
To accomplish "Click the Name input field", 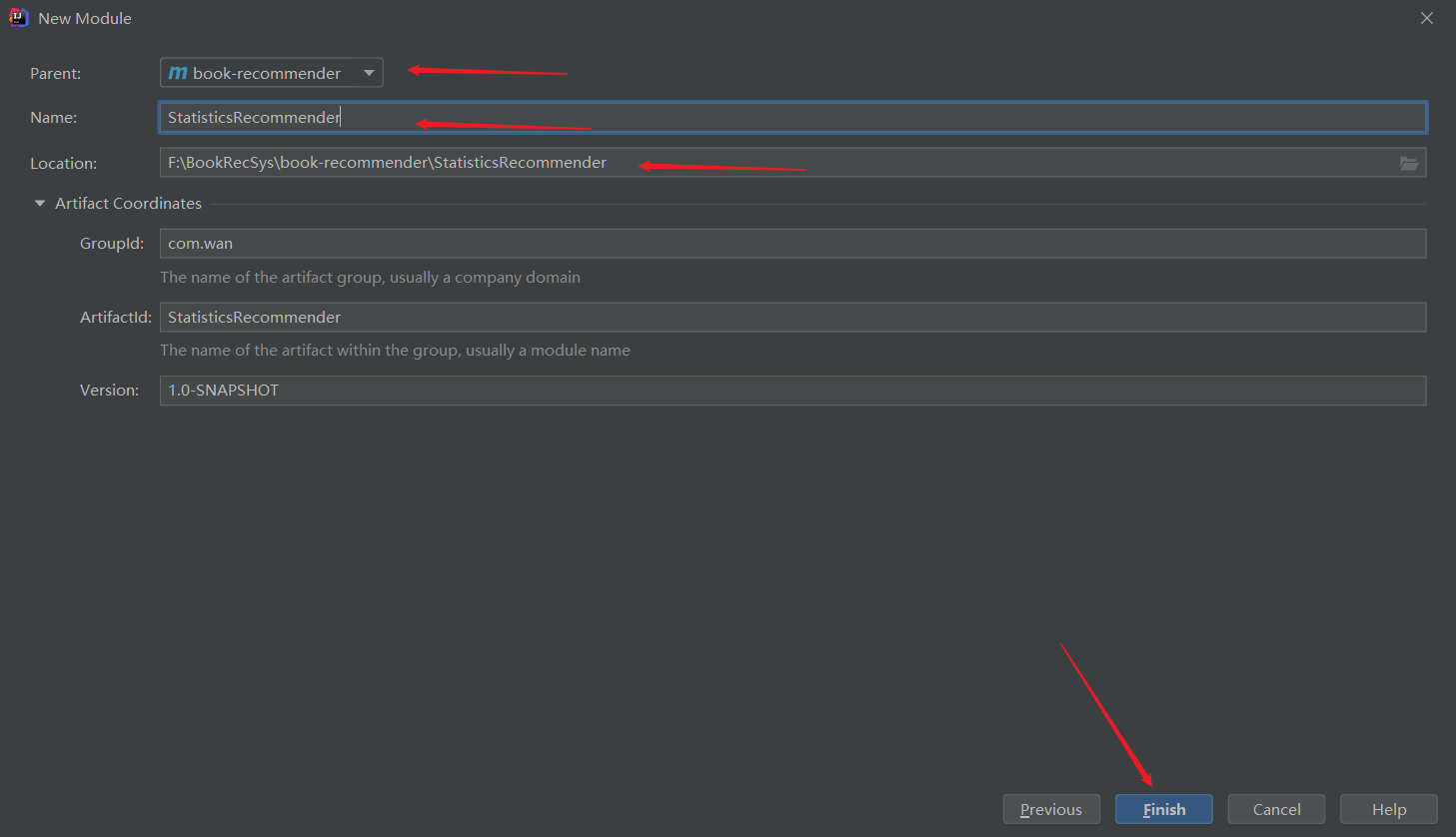I will pos(792,118).
